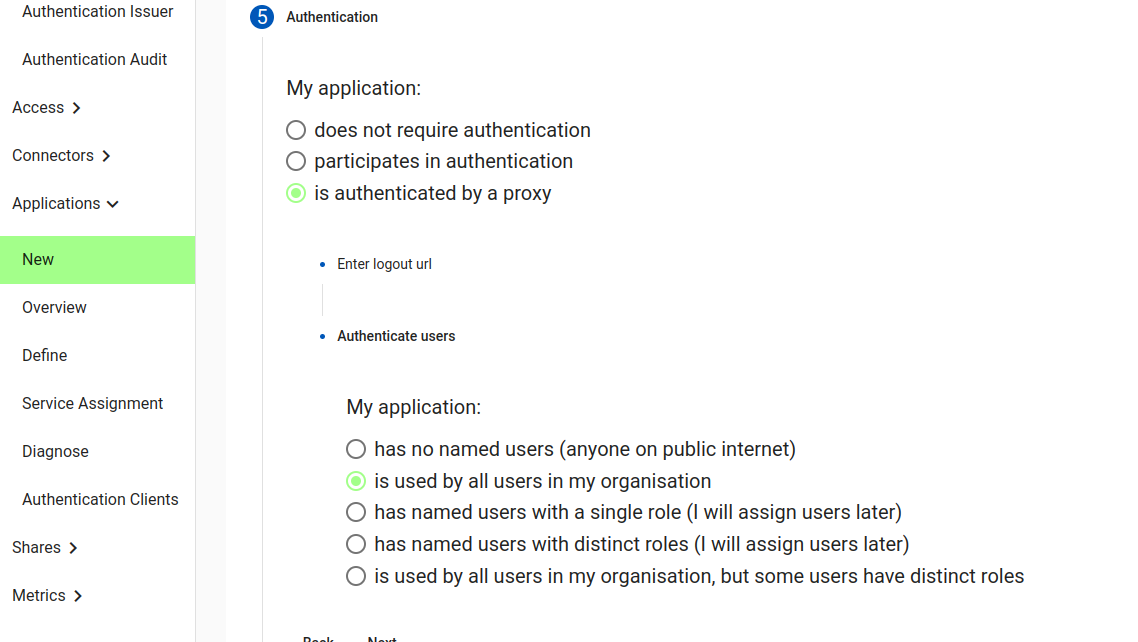Viewport: 1138px width, 642px height.
Task: Expand the Shares sidebar section
Action: [x=45, y=547]
